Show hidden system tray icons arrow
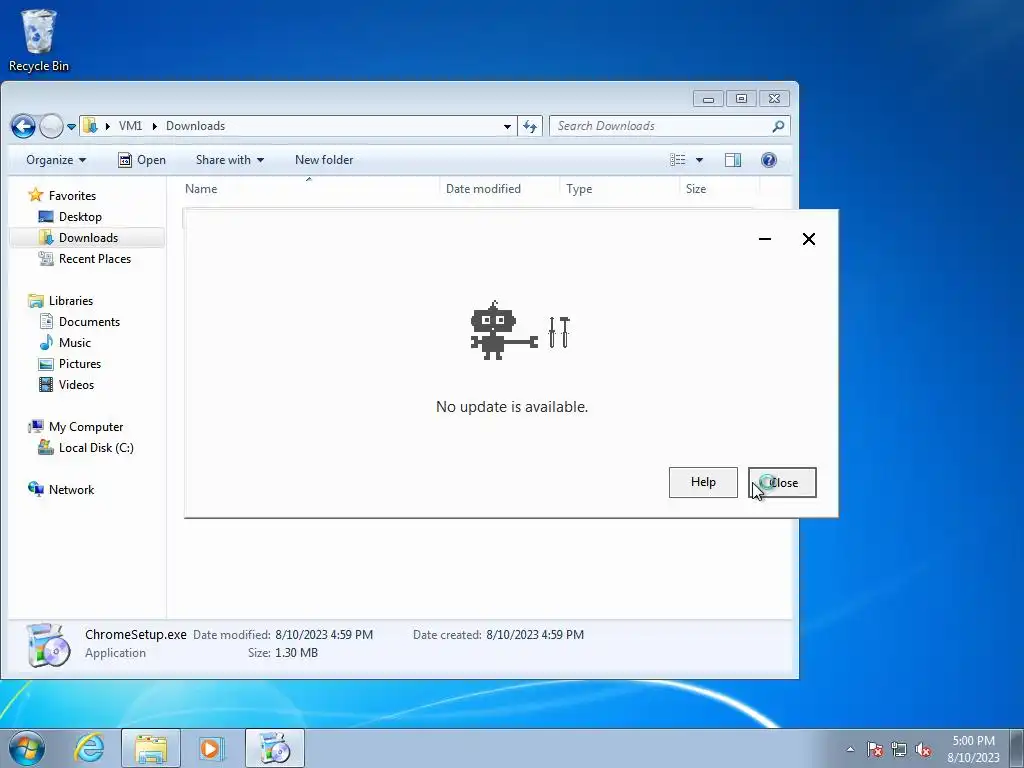The image size is (1024, 768). pyautogui.click(x=850, y=749)
